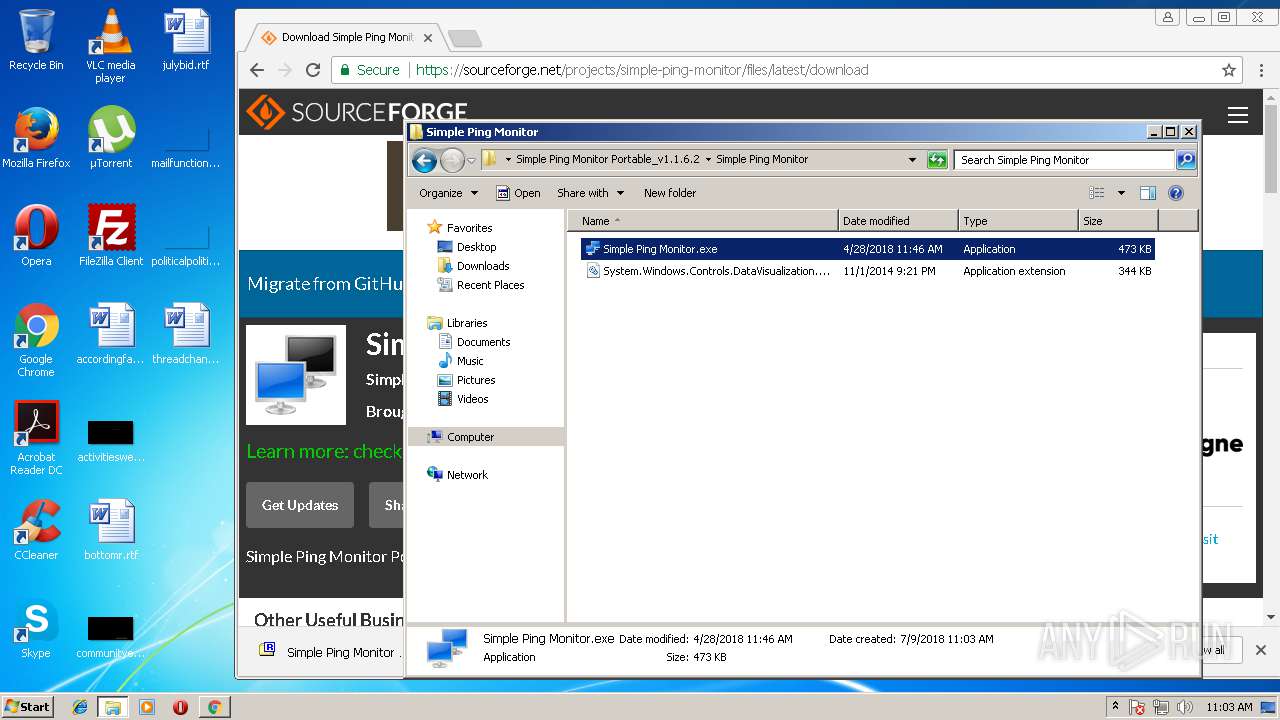Select Desktop under Favorites

[476, 247]
